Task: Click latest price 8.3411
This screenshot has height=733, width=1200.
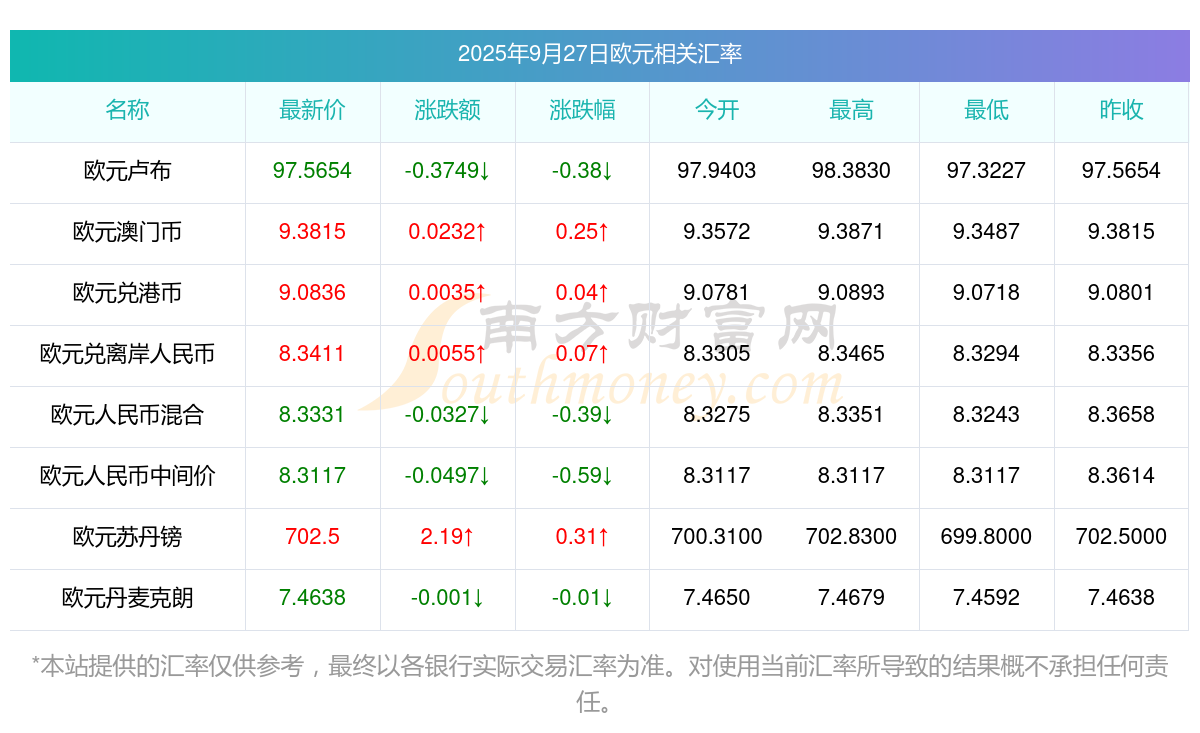Action: coord(312,354)
